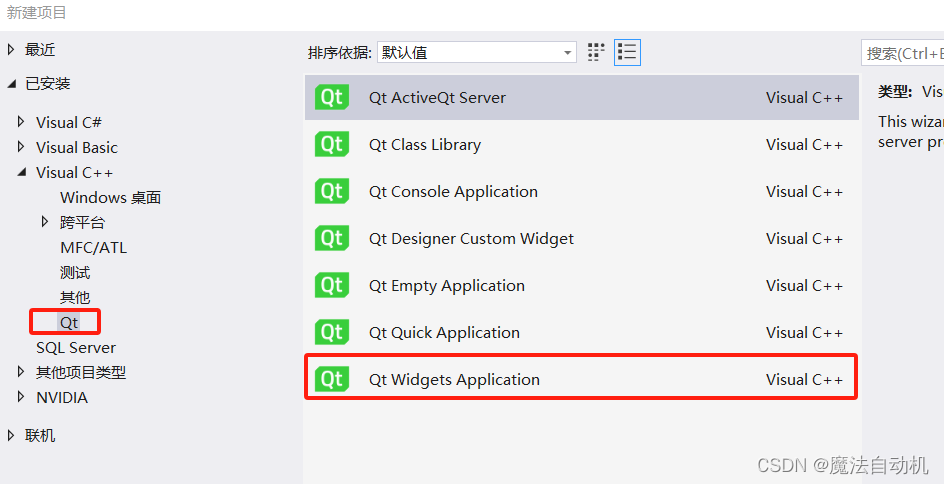
Task: Select 其他项目类型 tree label
Action: [x=81, y=373]
